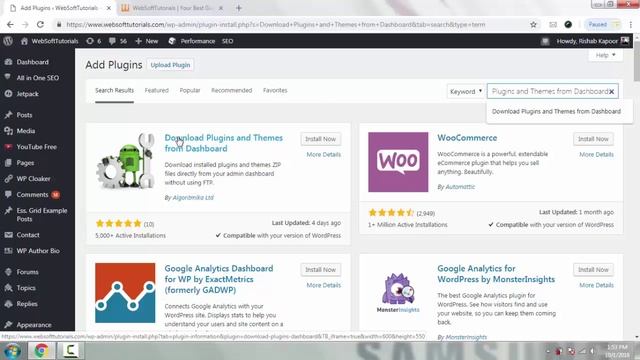Expand the Help dropdown
Viewport: 640px width, 360px height.
click(x=605, y=55)
